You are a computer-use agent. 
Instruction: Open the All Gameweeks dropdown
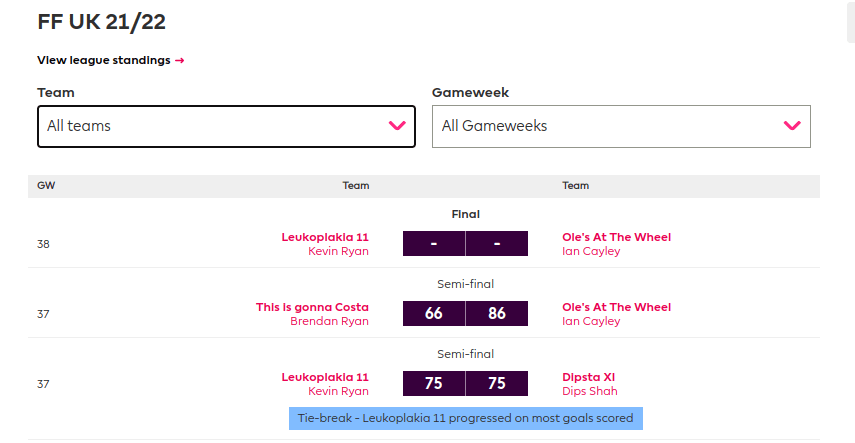[620, 126]
